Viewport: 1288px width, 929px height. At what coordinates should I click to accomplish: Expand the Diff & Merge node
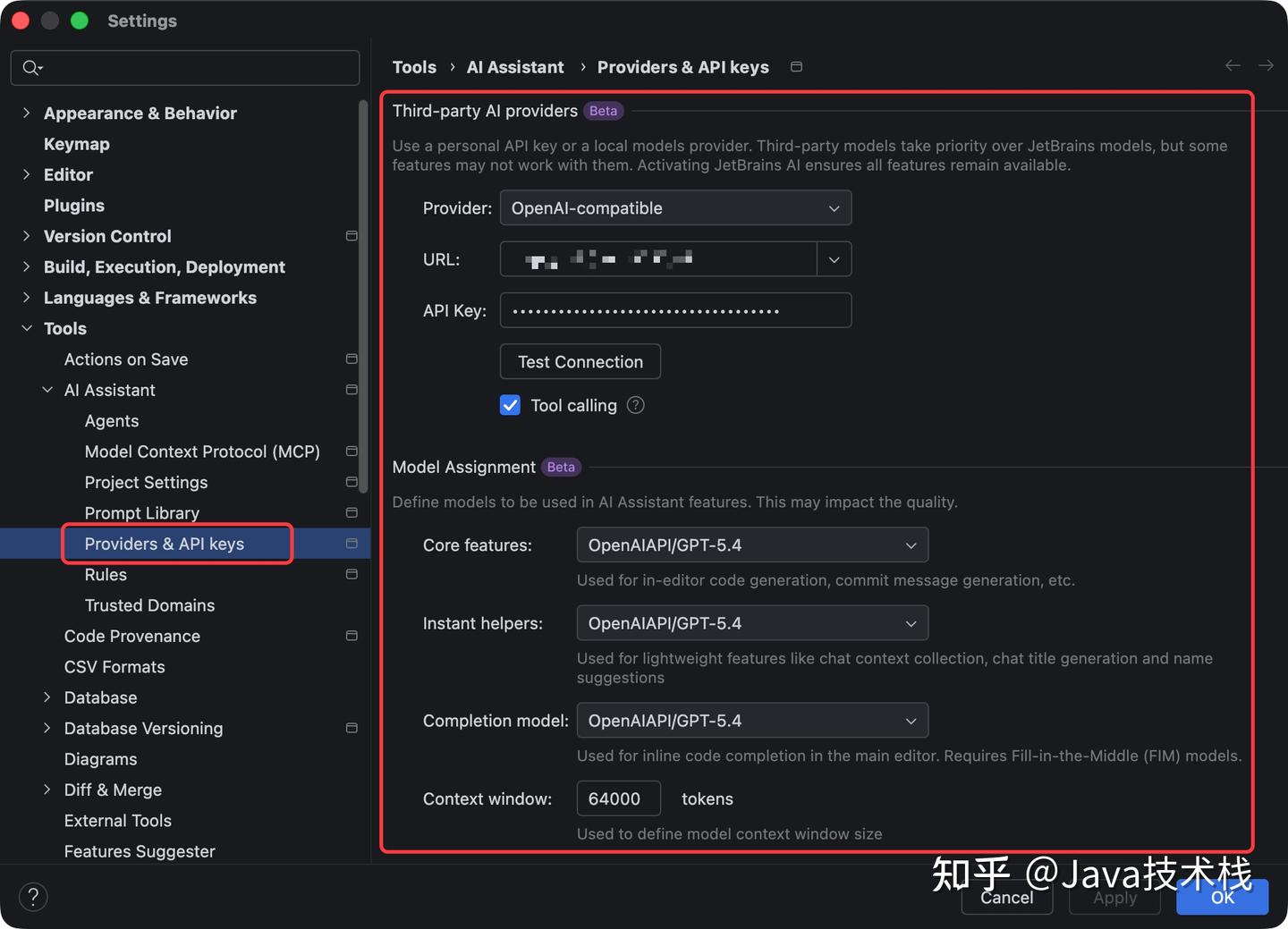[47, 790]
